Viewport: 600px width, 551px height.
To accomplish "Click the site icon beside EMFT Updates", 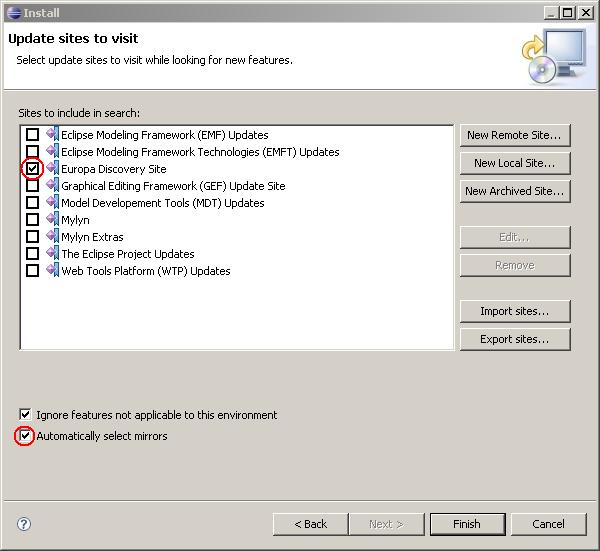I will [x=53, y=151].
